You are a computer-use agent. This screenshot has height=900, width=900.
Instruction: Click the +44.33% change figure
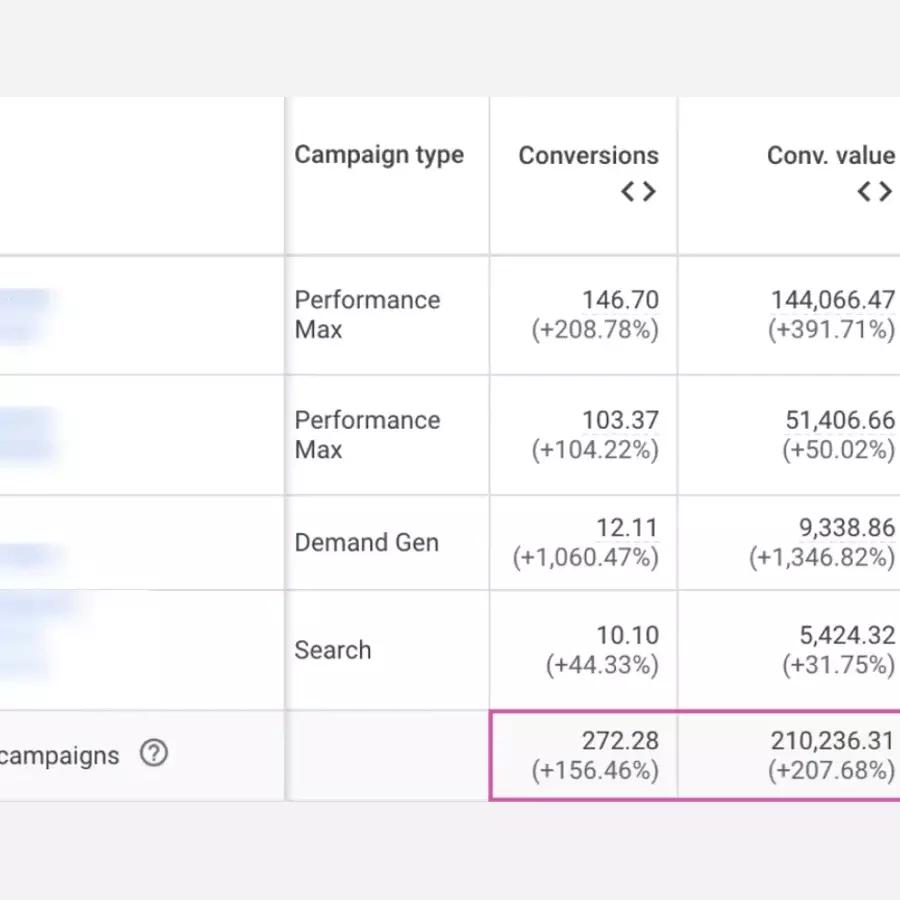tap(602, 665)
